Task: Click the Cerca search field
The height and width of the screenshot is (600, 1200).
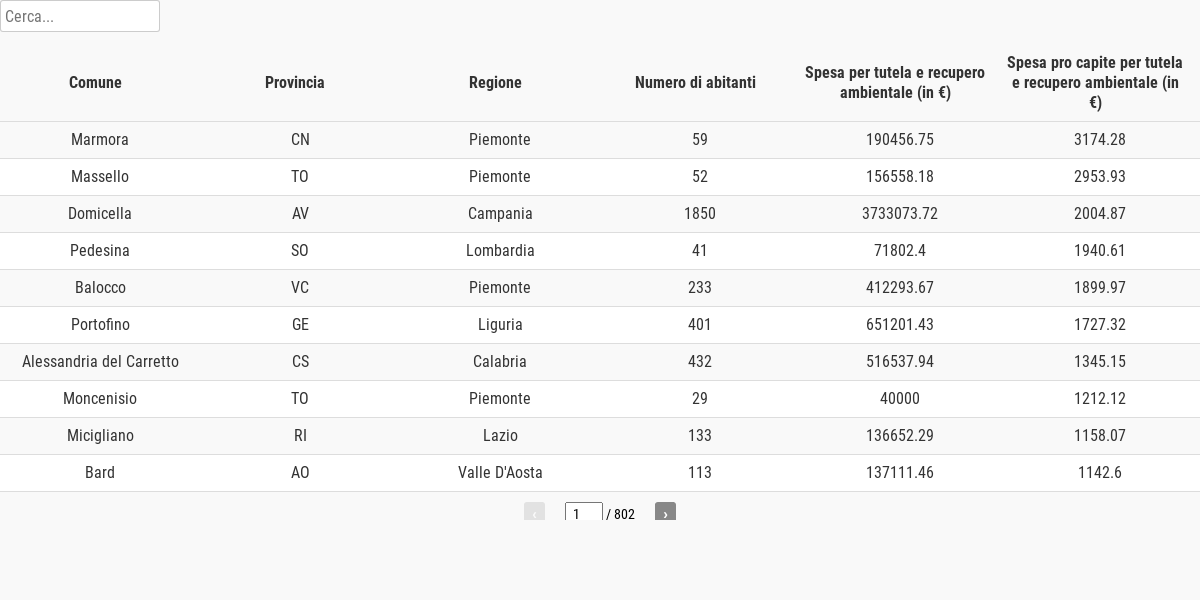Action: pos(80,16)
